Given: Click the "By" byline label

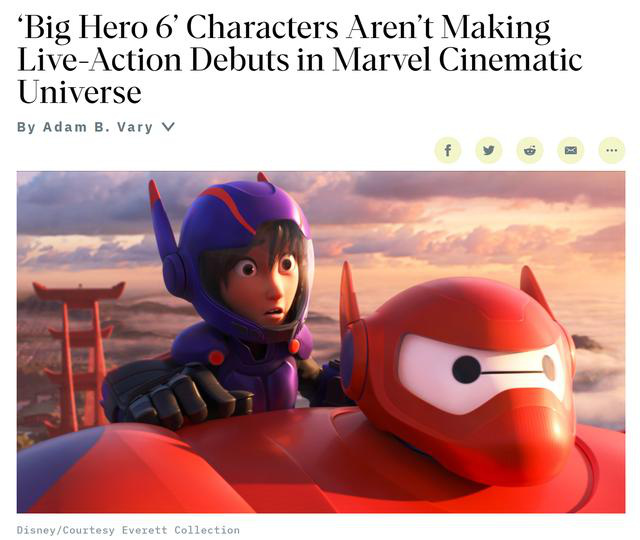Looking at the screenshot, I should pos(27,127).
